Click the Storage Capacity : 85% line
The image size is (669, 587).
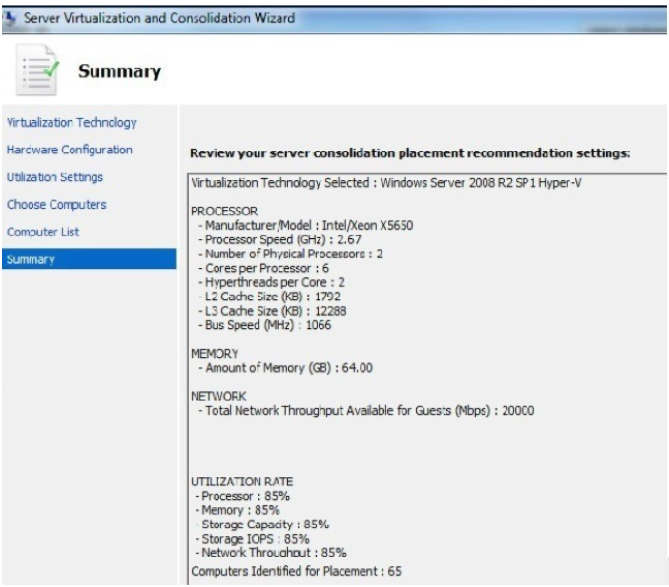coord(262,524)
